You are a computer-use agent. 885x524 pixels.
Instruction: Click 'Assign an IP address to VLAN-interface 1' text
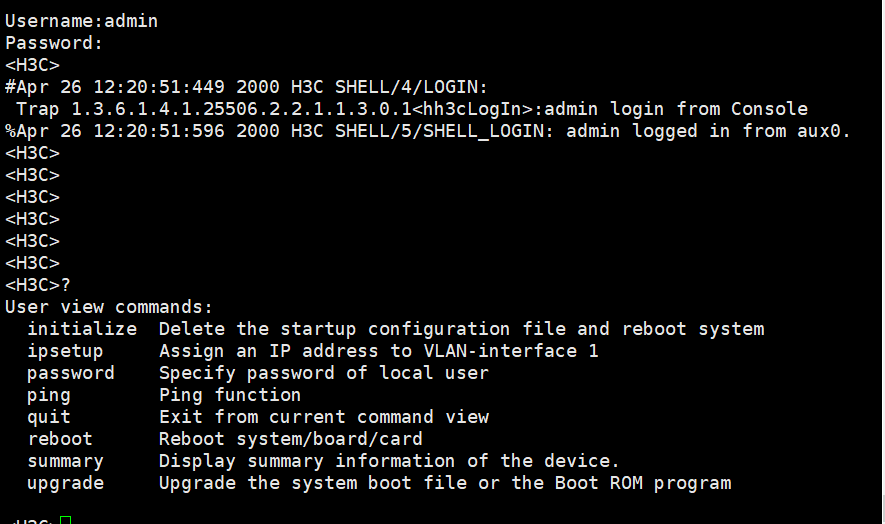point(378,351)
